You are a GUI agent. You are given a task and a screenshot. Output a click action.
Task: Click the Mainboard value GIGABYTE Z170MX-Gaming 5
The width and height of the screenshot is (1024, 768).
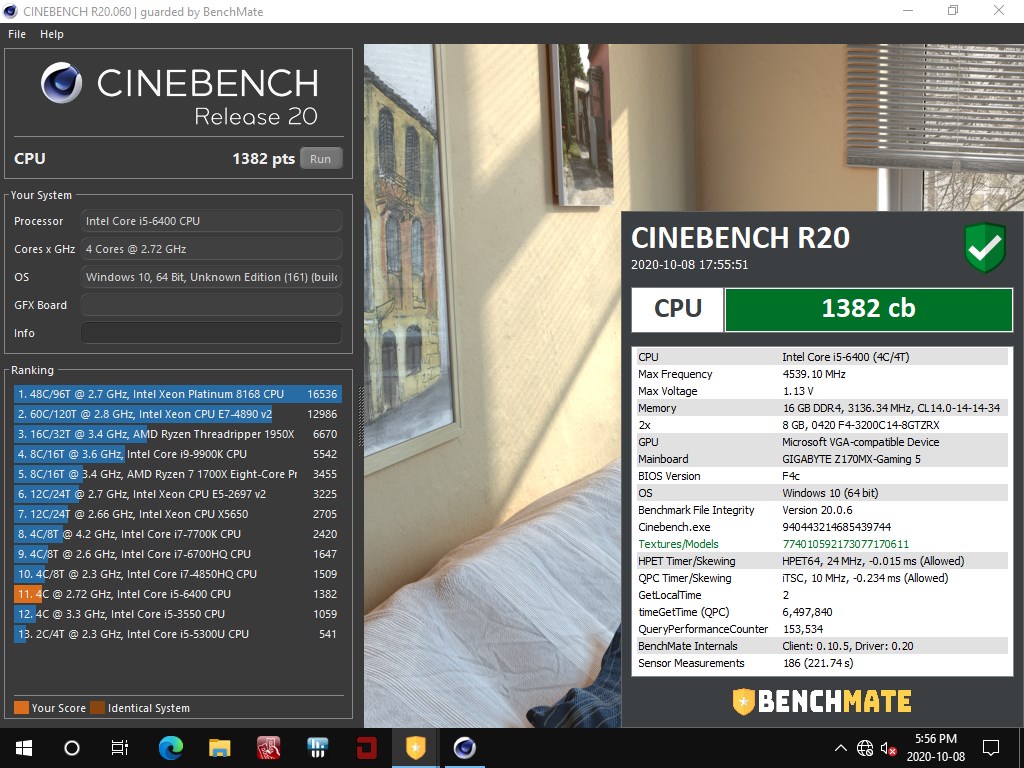coord(851,459)
